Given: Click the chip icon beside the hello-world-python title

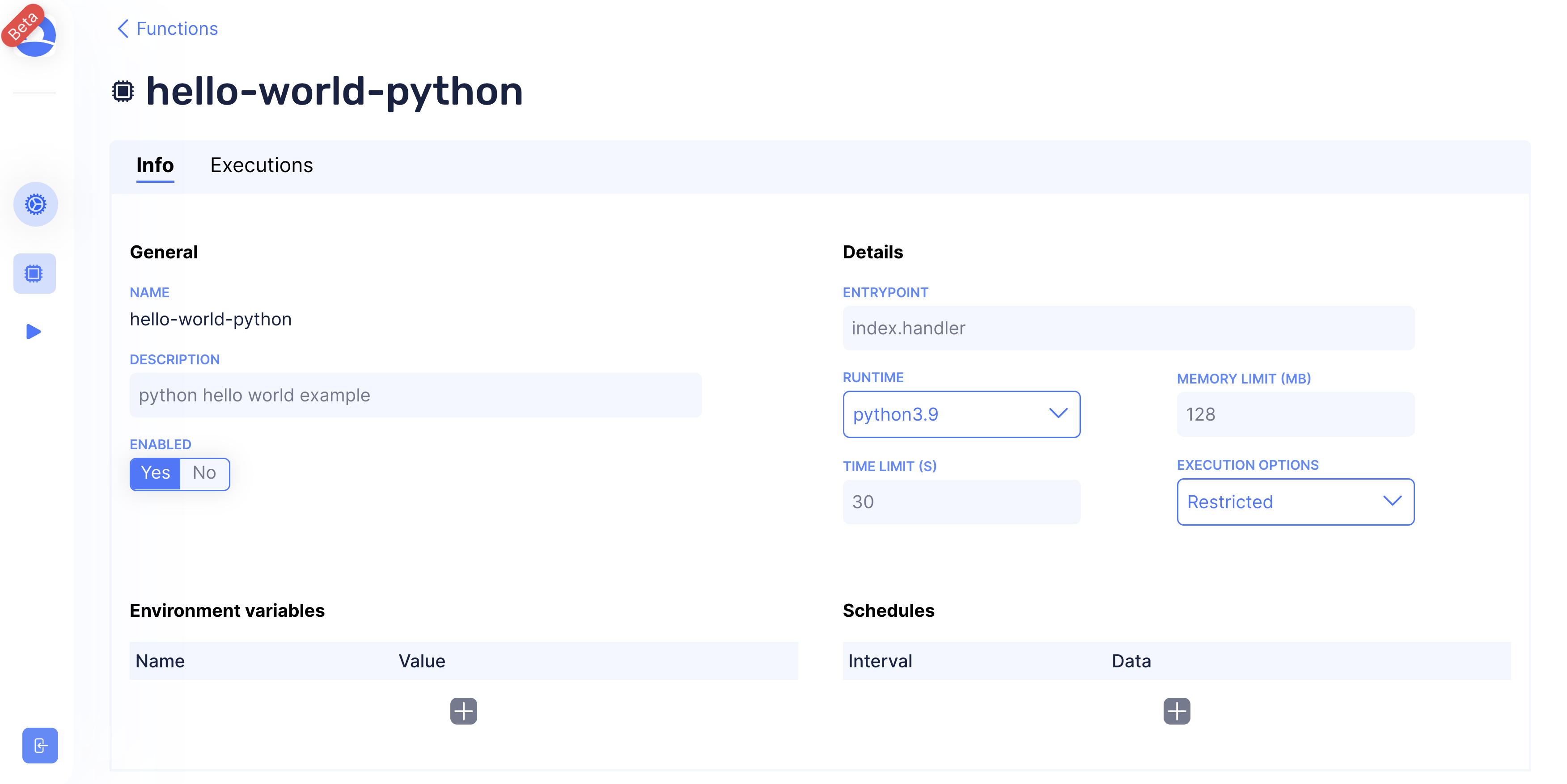Looking at the screenshot, I should coord(123,91).
